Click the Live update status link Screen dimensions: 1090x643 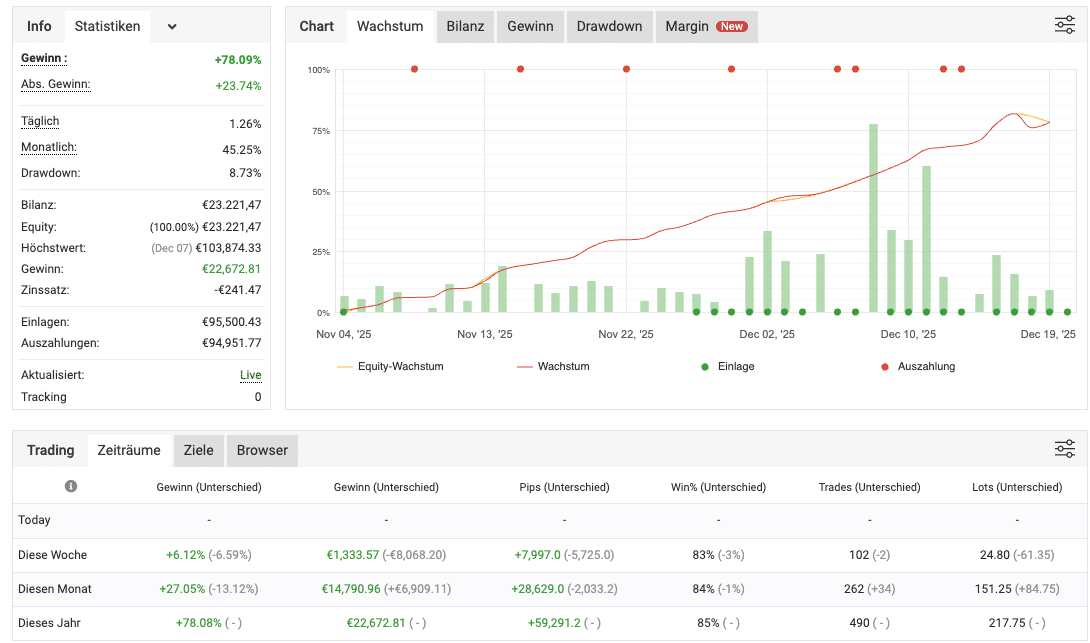[x=250, y=375]
